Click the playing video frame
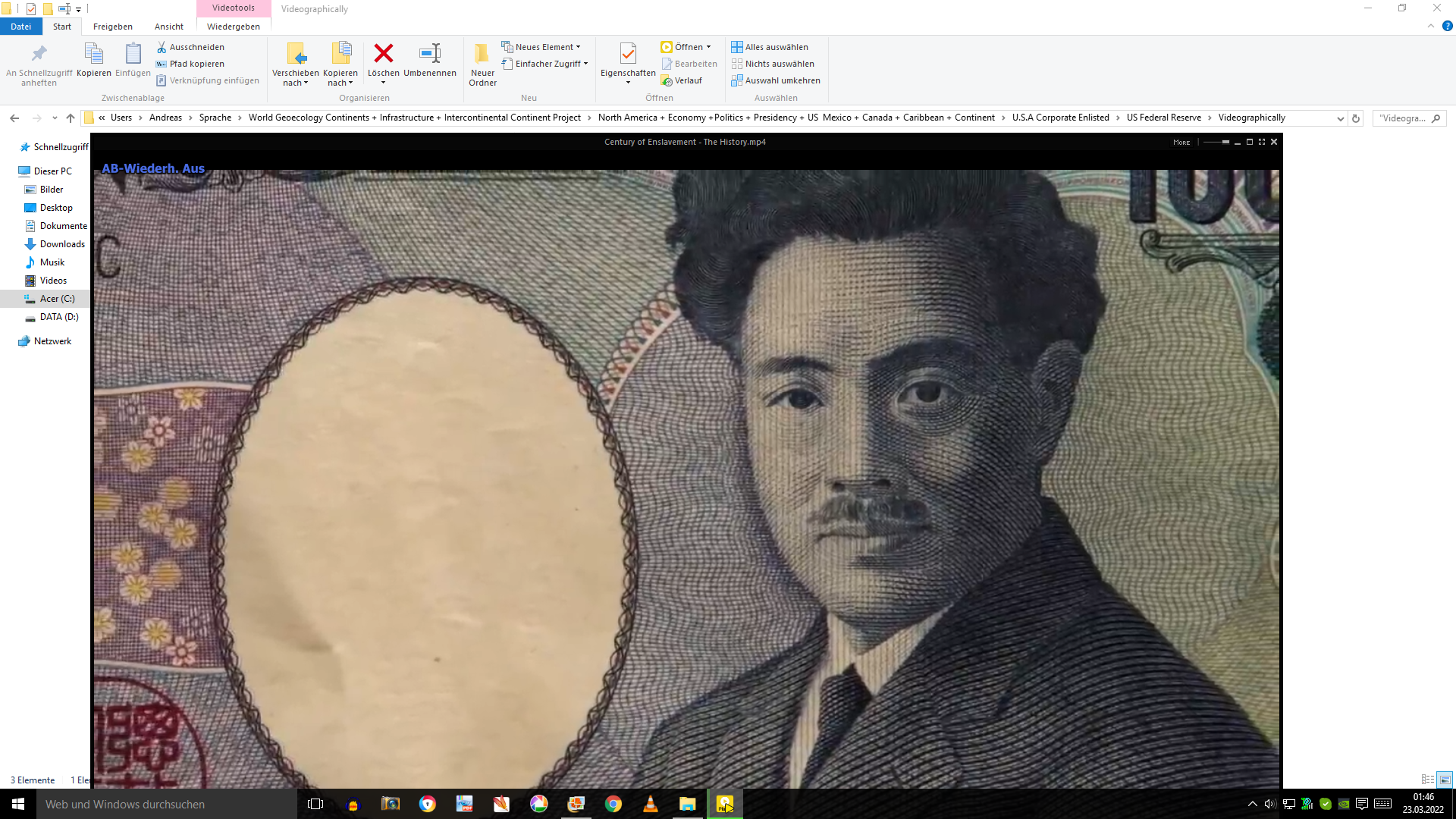 click(x=686, y=478)
